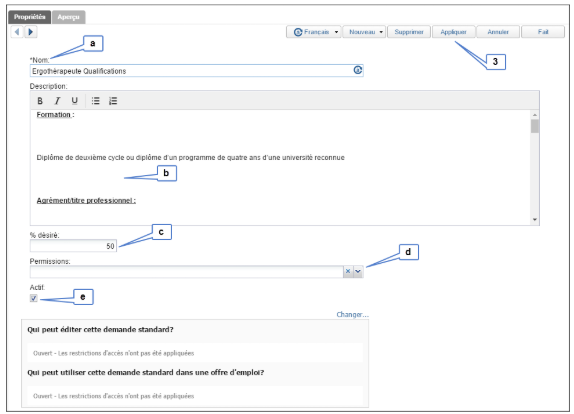Open the Changer... link
This screenshot has width=574, height=414.
[353, 314]
